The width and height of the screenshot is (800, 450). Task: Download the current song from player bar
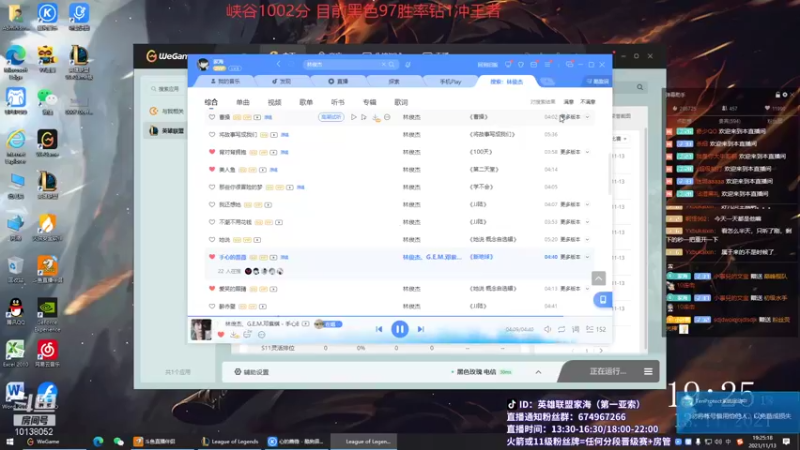point(234,335)
